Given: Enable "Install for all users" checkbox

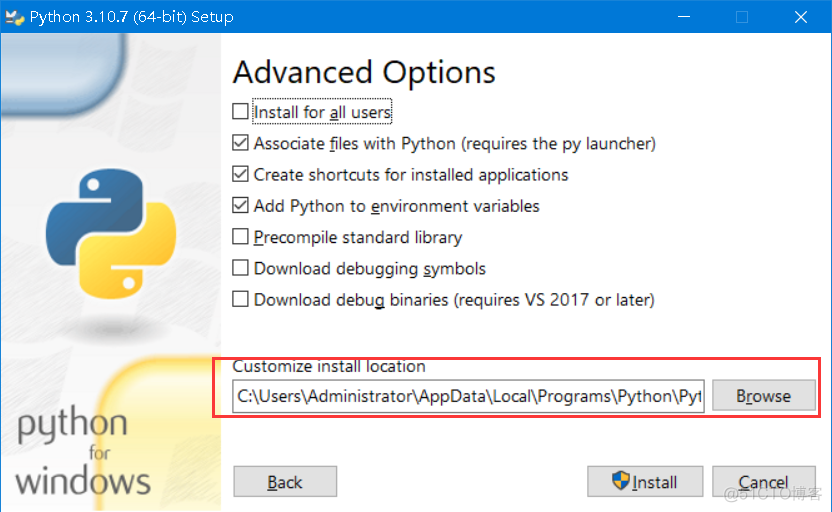Looking at the screenshot, I should (240, 112).
